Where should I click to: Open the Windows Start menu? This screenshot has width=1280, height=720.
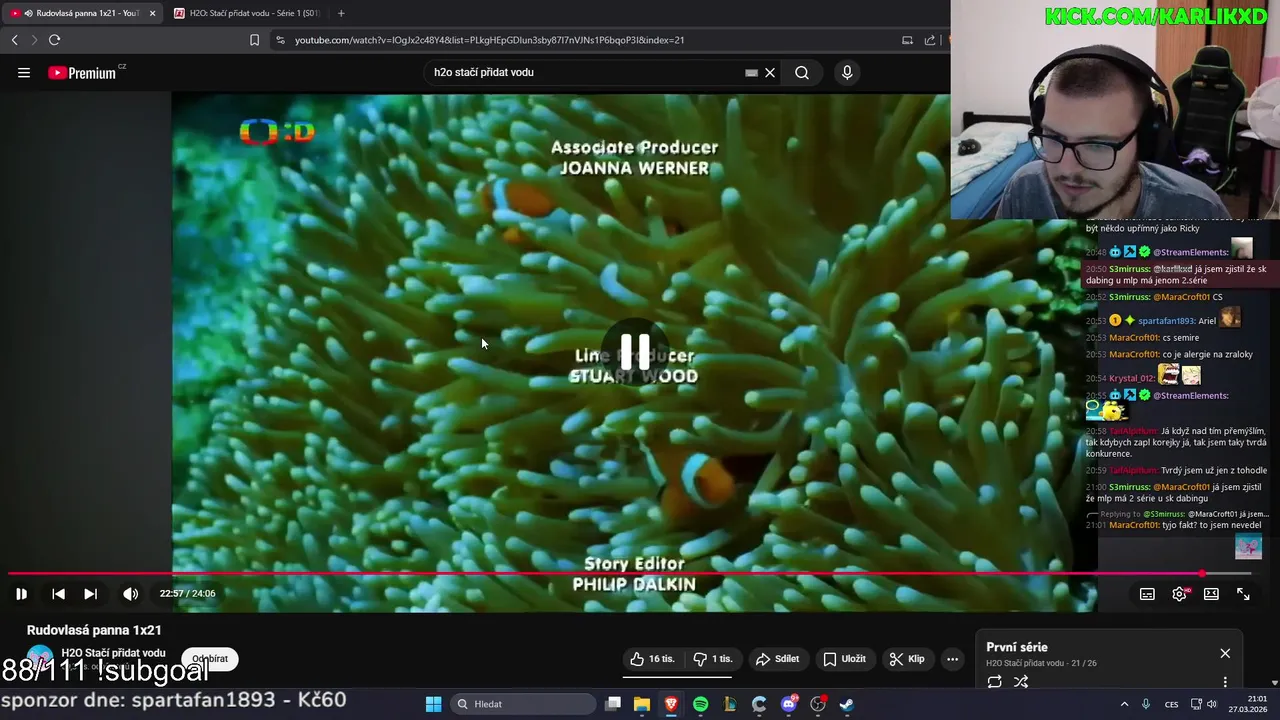click(433, 704)
